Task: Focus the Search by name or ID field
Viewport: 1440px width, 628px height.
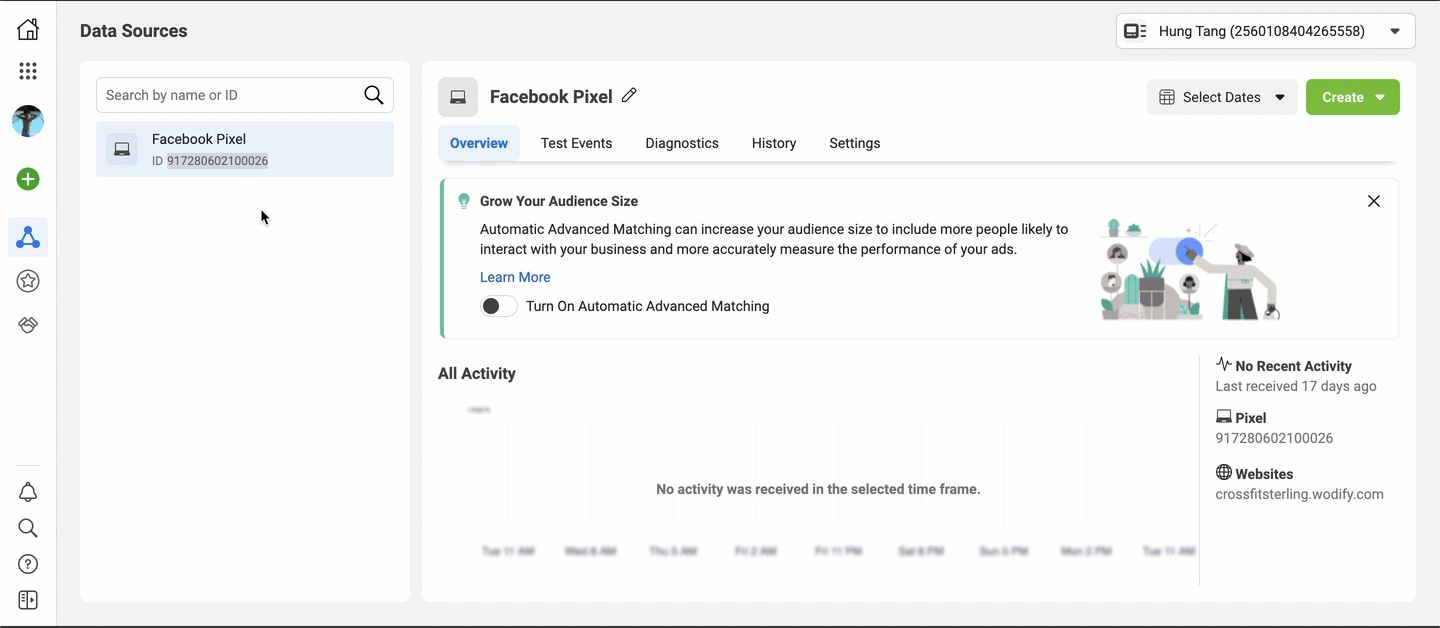Action: tap(245, 95)
